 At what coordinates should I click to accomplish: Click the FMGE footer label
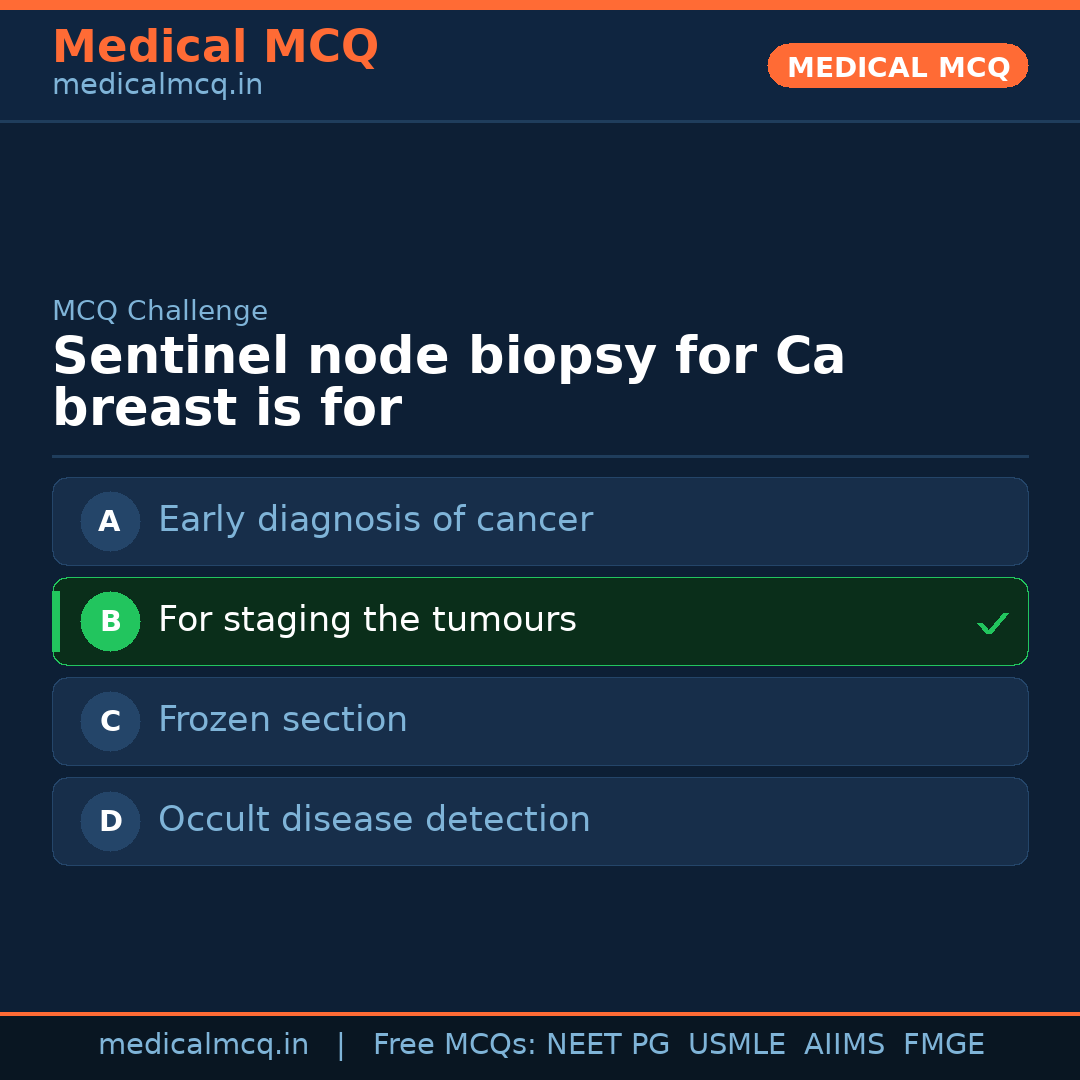click(x=943, y=1045)
